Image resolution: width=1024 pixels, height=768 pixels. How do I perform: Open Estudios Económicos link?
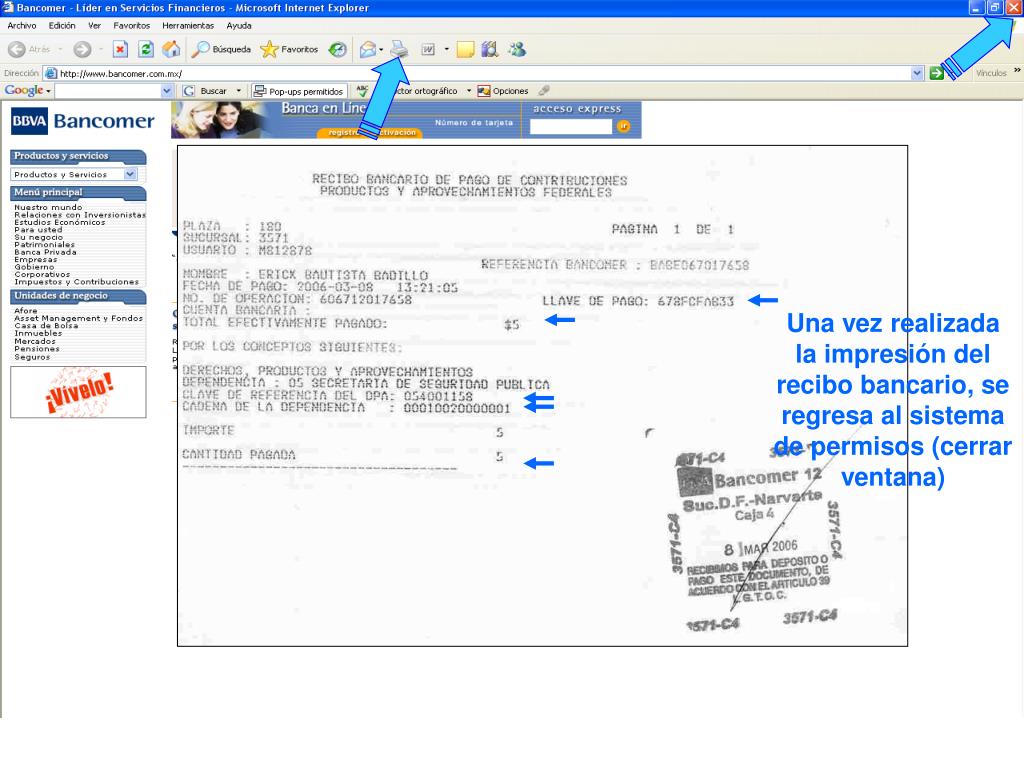59,222
